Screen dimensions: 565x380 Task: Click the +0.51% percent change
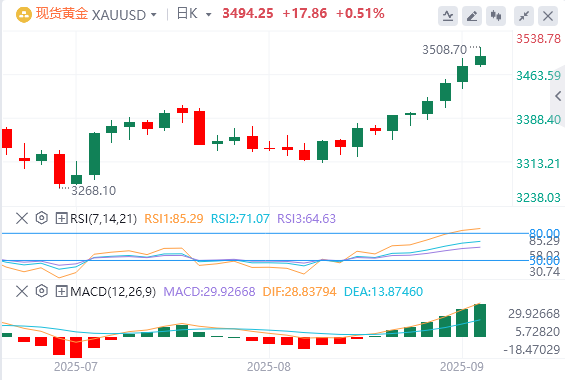coord(360,14)
